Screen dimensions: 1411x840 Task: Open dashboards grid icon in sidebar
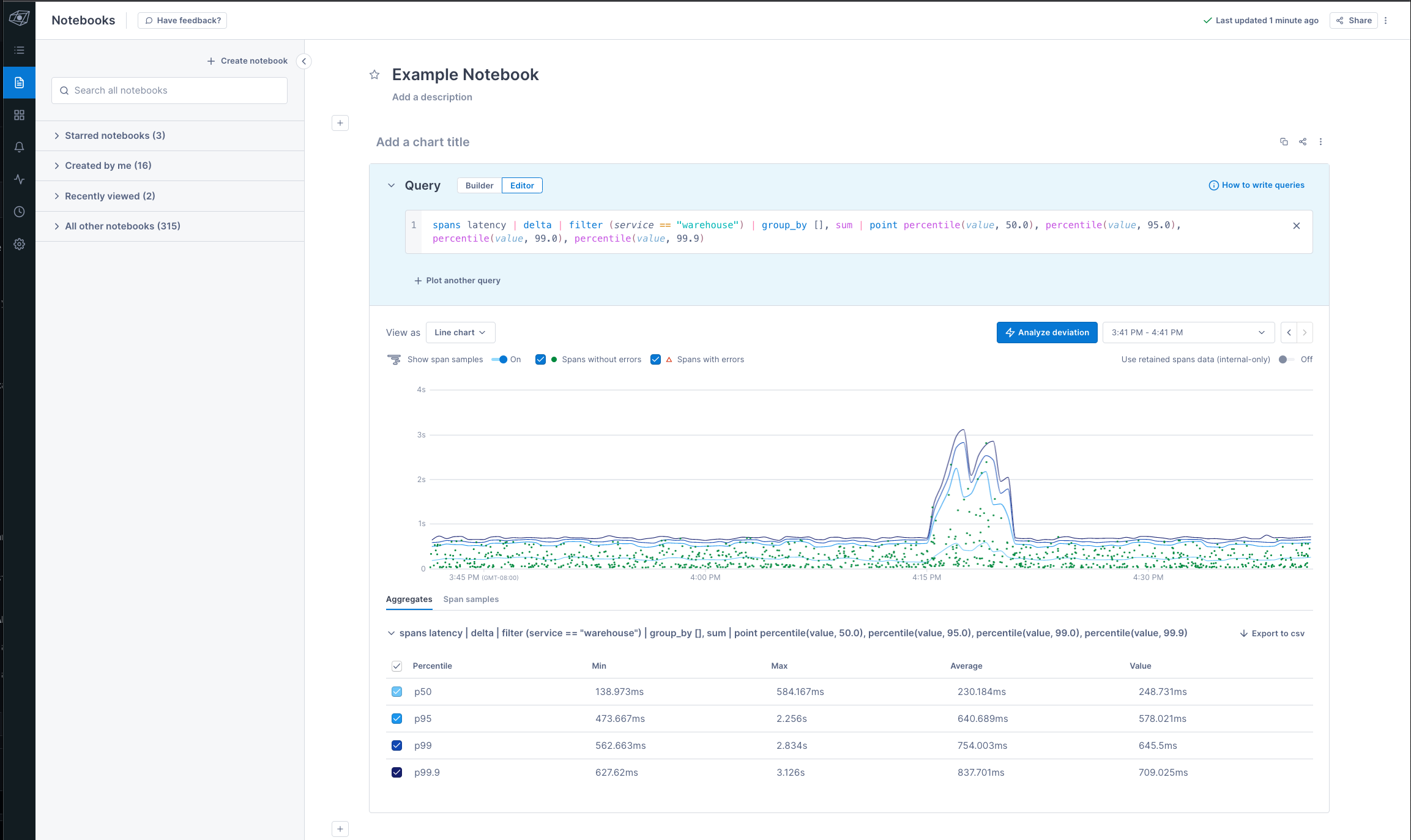19,115
